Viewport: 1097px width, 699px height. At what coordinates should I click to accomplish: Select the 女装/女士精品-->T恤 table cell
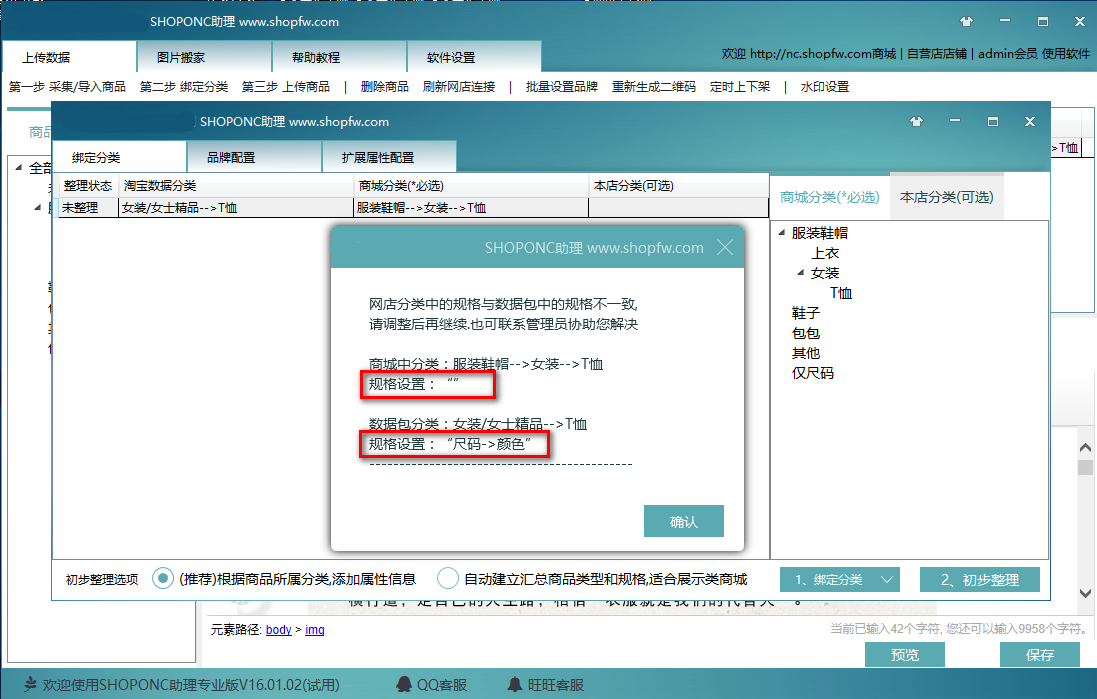(x=236, y=208)
